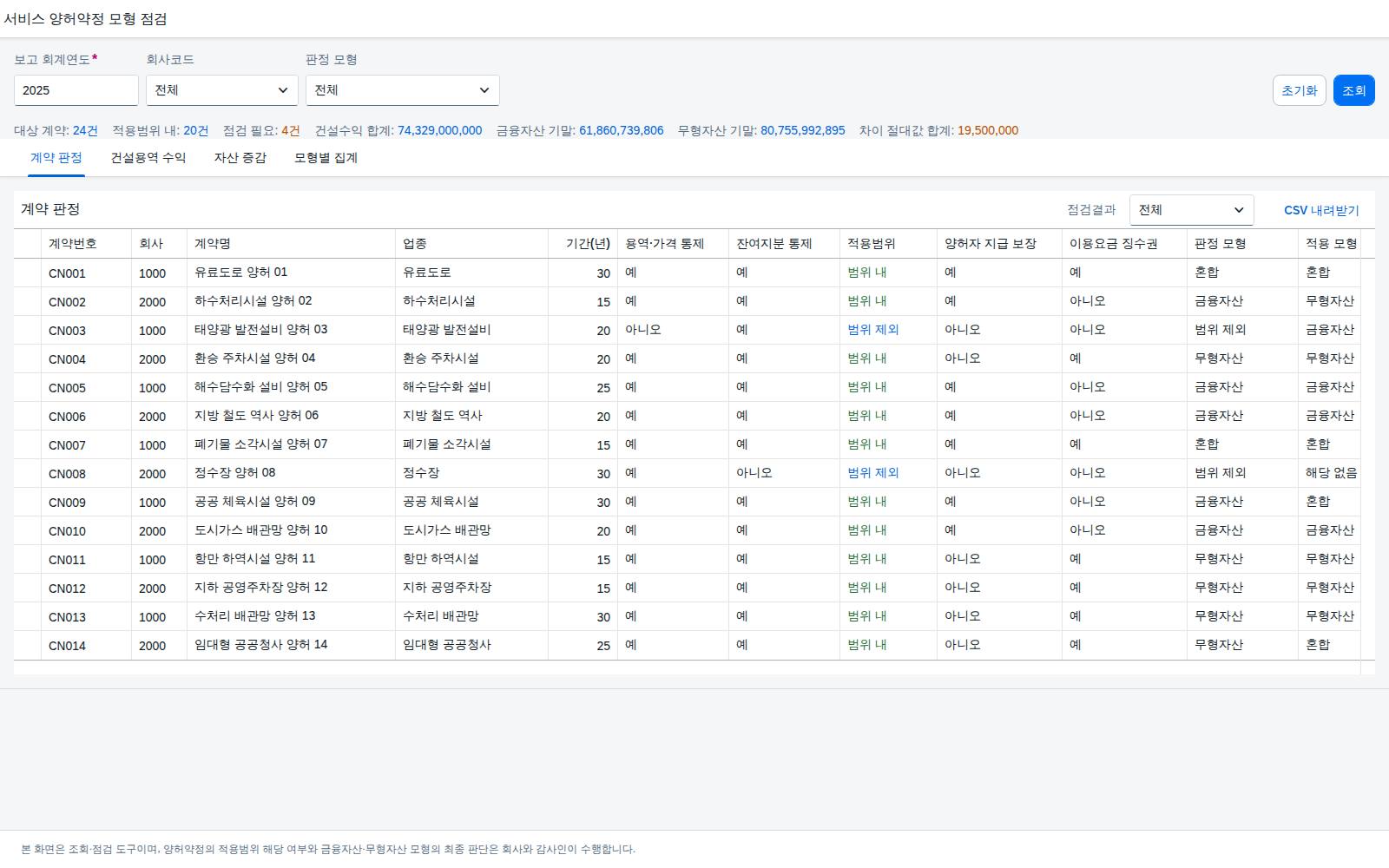Select contract number CN011
The height and width of the screenshot is (868, 1389).
[67, 560]
